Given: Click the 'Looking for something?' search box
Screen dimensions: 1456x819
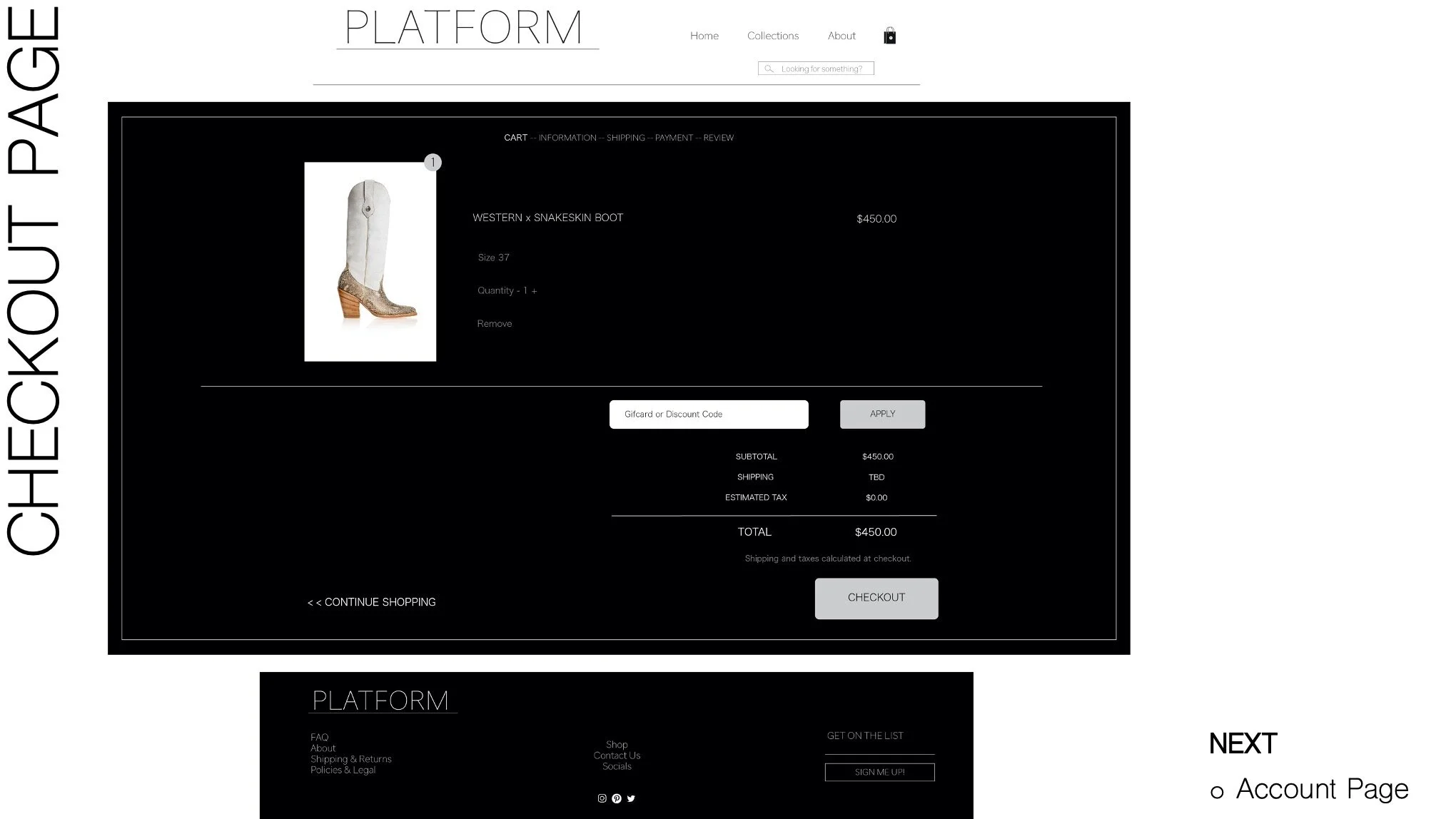Looking at the screenshot, I should 821,68.
